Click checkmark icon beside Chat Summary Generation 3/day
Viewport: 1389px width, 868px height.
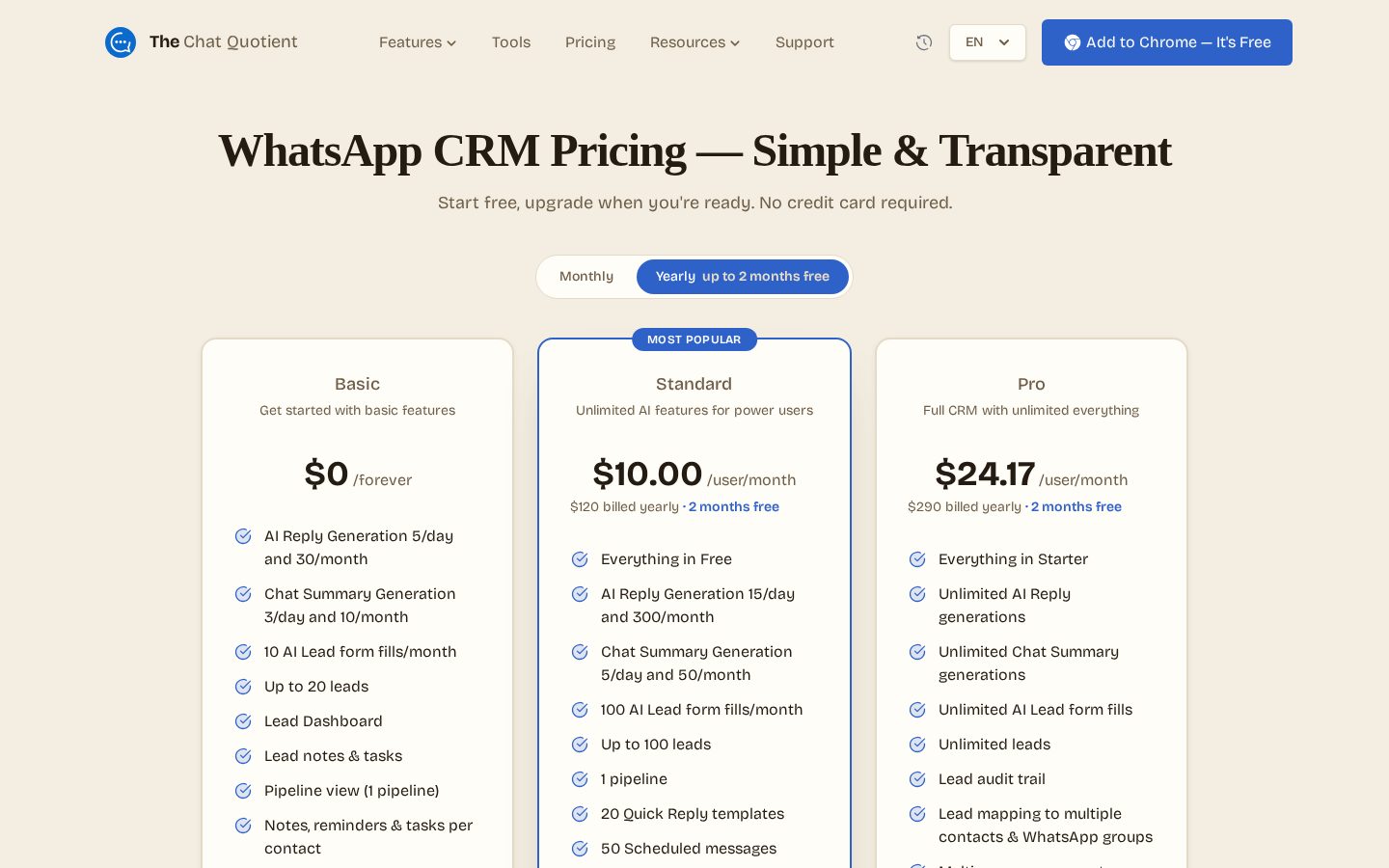point(243,594)
